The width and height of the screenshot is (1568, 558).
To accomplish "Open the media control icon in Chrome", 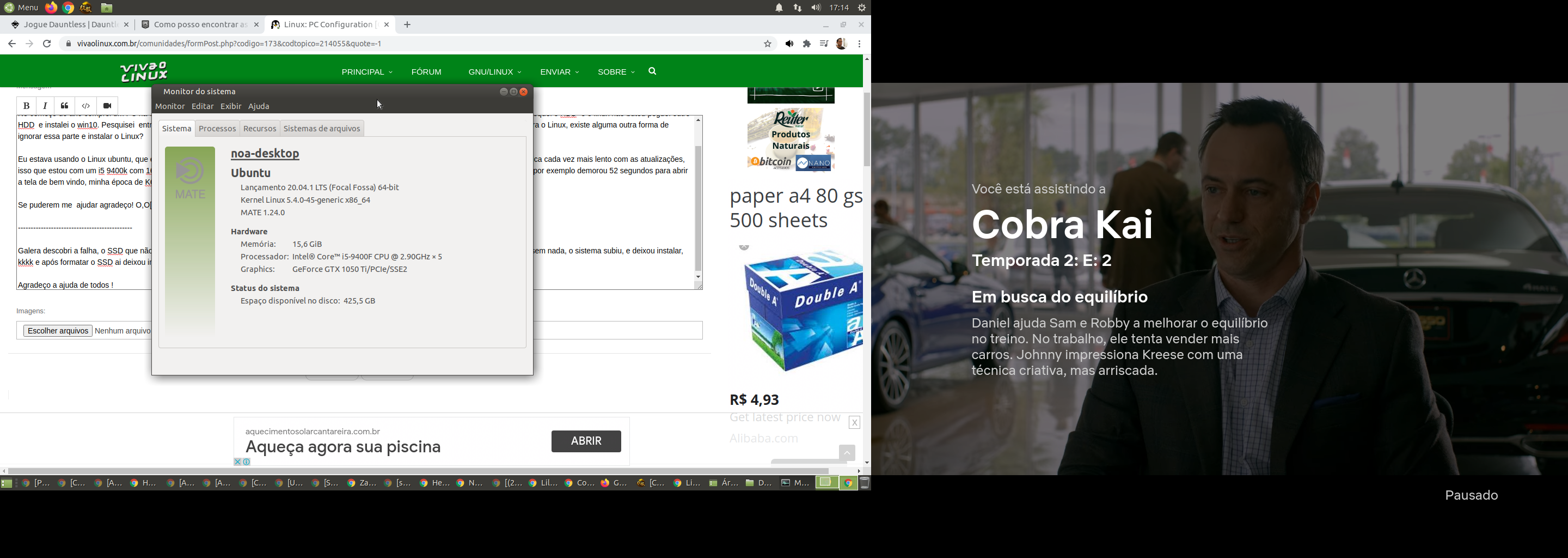I will pyautogui.click(x=824, y=44).
